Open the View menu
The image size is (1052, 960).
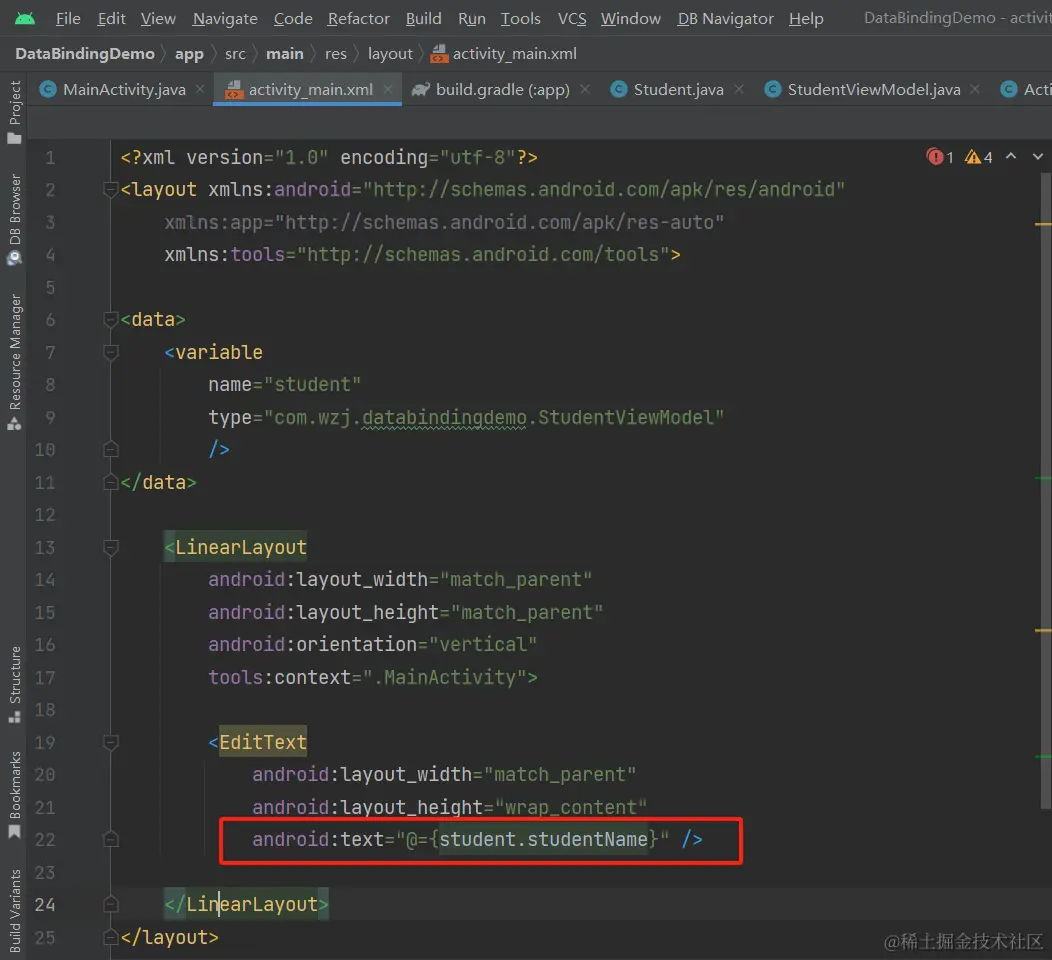(158, 19)
